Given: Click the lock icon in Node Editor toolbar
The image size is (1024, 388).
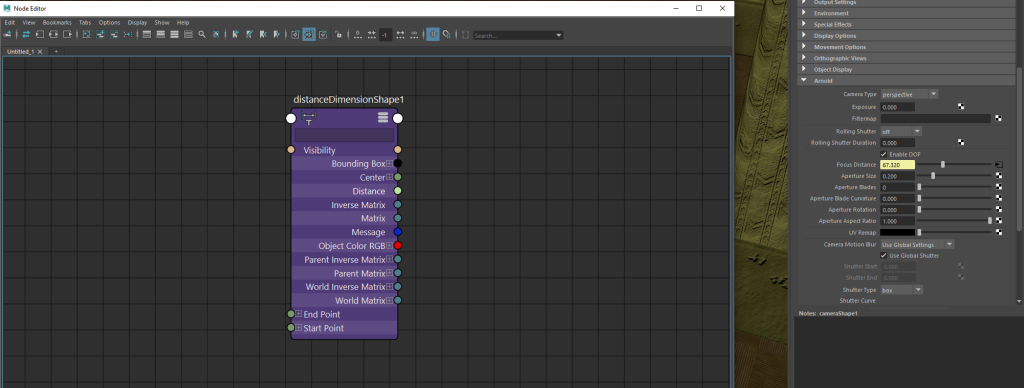Looking at the screenshot, I should pos(338,35).
